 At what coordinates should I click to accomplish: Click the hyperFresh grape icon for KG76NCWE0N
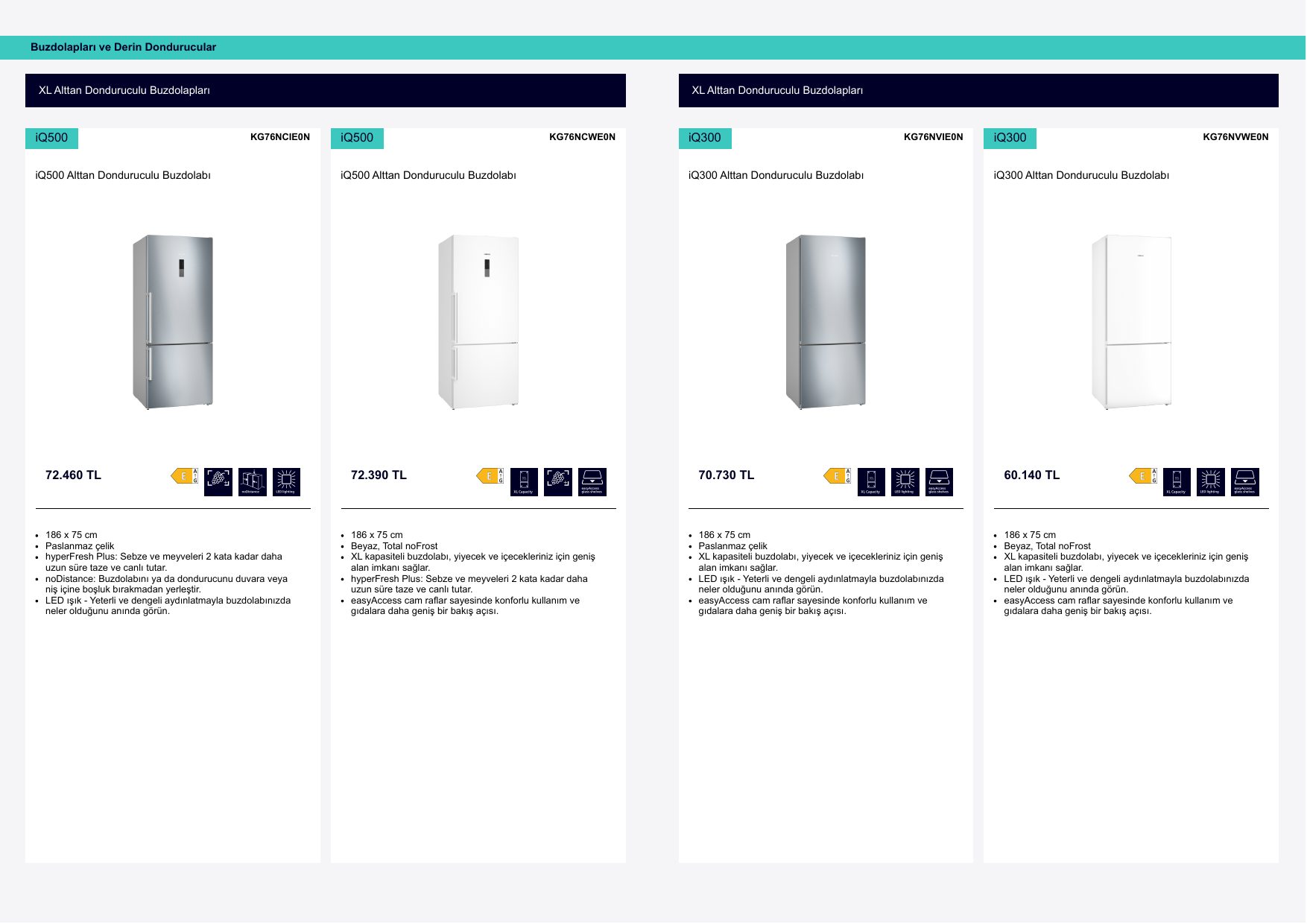tap(558, 482)
